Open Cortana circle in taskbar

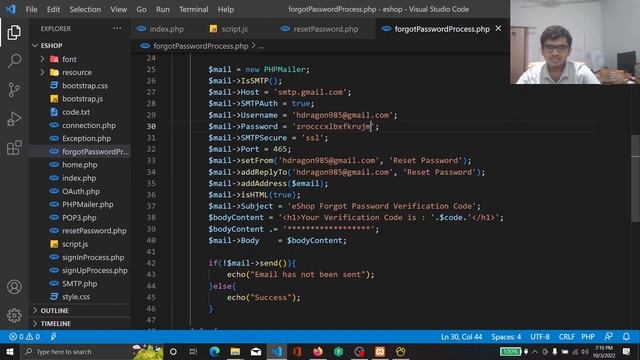[x=173, y=351]
